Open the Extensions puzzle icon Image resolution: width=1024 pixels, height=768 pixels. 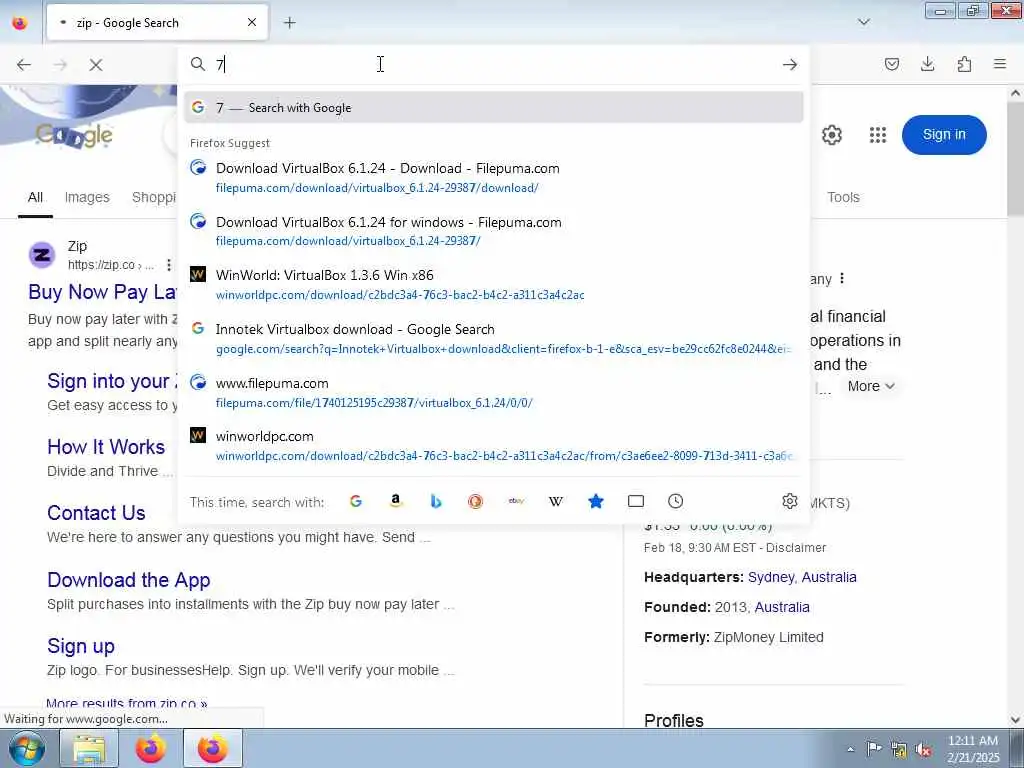tap(964, 64)
